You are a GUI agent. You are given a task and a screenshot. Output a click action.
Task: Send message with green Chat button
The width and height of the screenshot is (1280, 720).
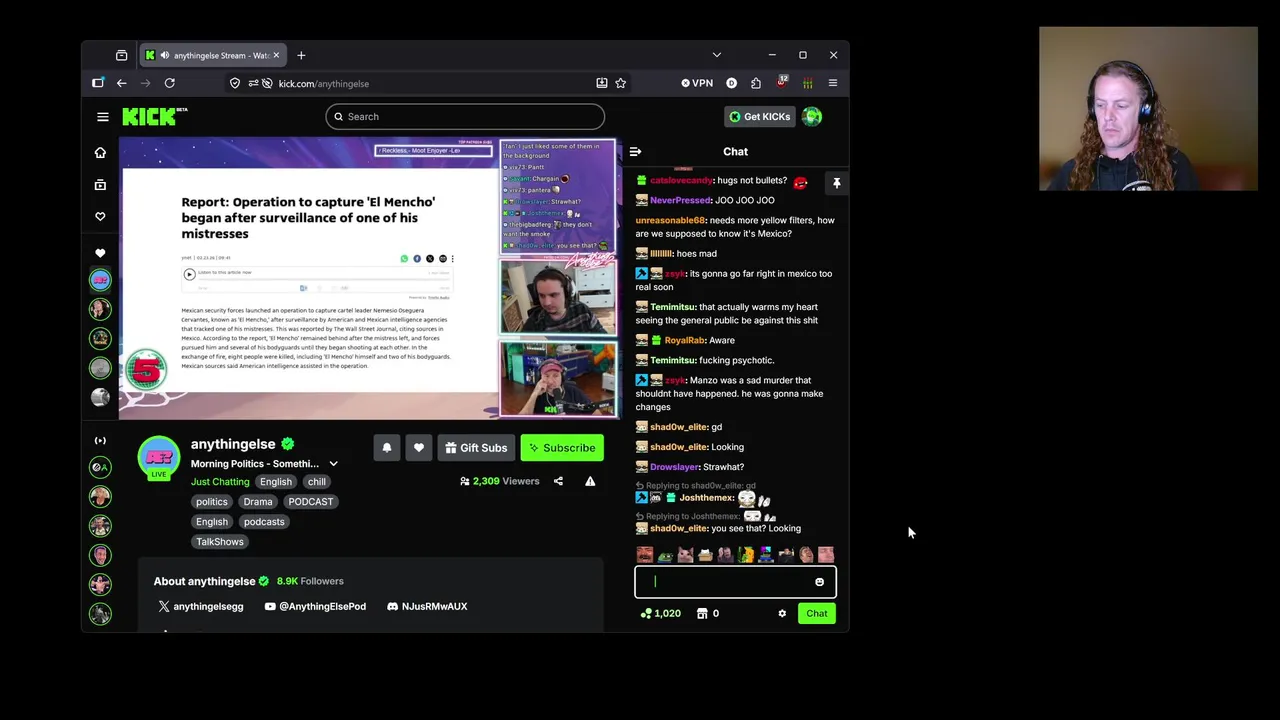click(817, 614)
